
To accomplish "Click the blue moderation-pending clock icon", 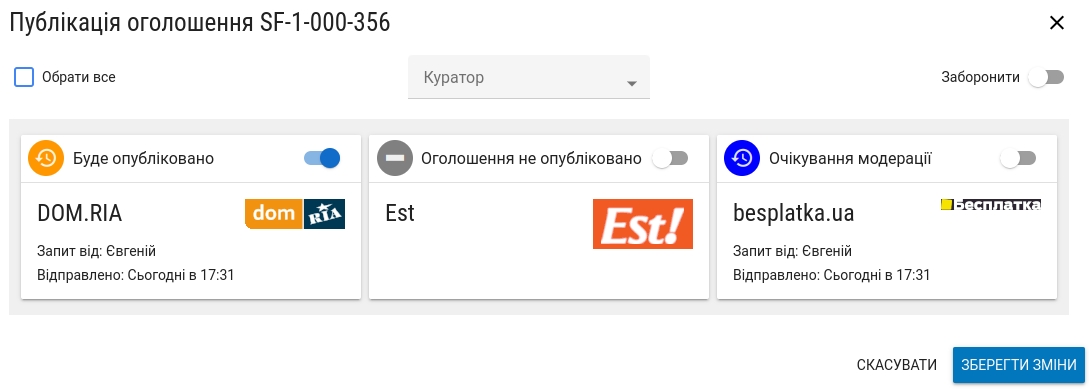I will tap(742, 158).
